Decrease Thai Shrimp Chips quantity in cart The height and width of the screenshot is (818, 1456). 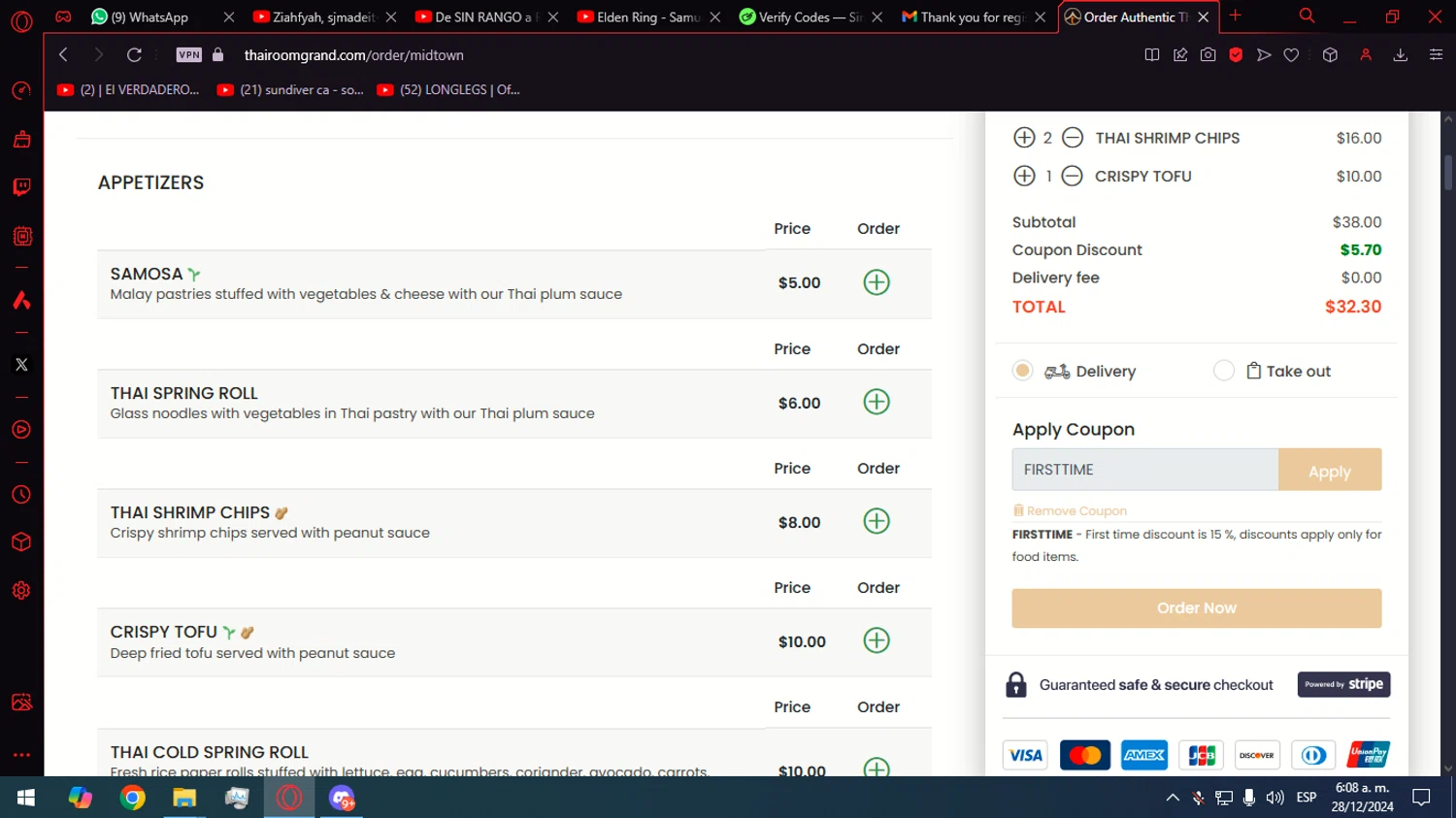point(1073,138)
